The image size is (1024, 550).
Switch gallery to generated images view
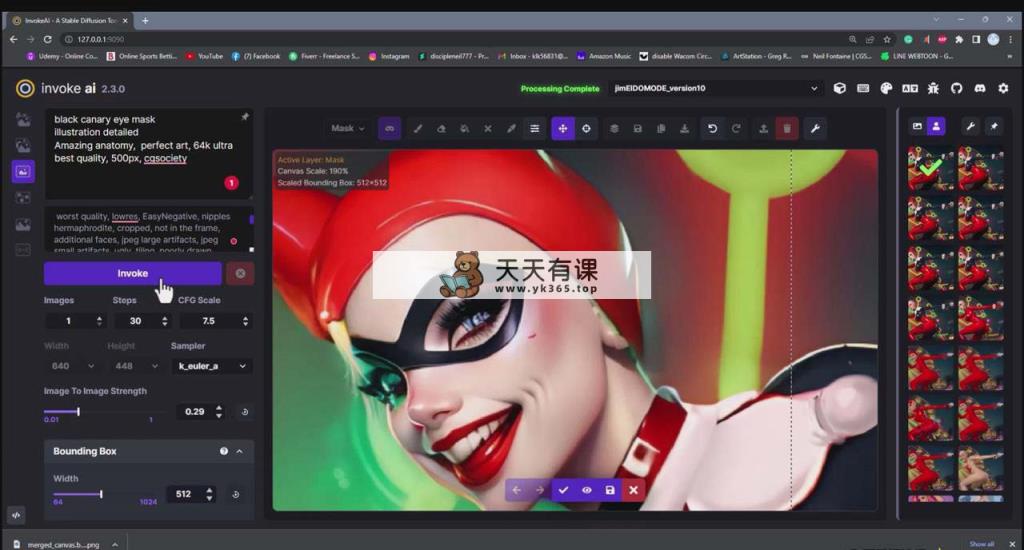tap(917, 127)
